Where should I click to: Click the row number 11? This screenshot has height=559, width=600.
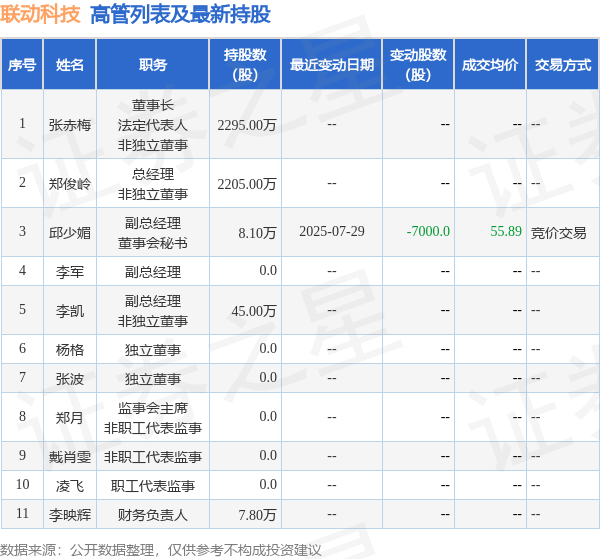pyautogui.click(x=23, y=513)
